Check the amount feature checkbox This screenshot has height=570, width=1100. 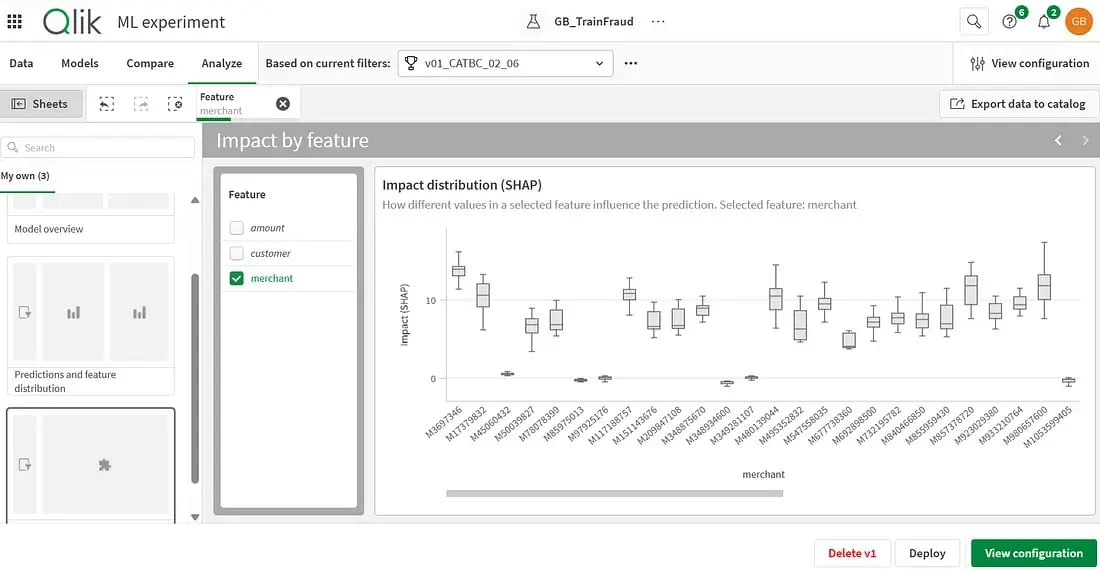click(x=237, y=228)
